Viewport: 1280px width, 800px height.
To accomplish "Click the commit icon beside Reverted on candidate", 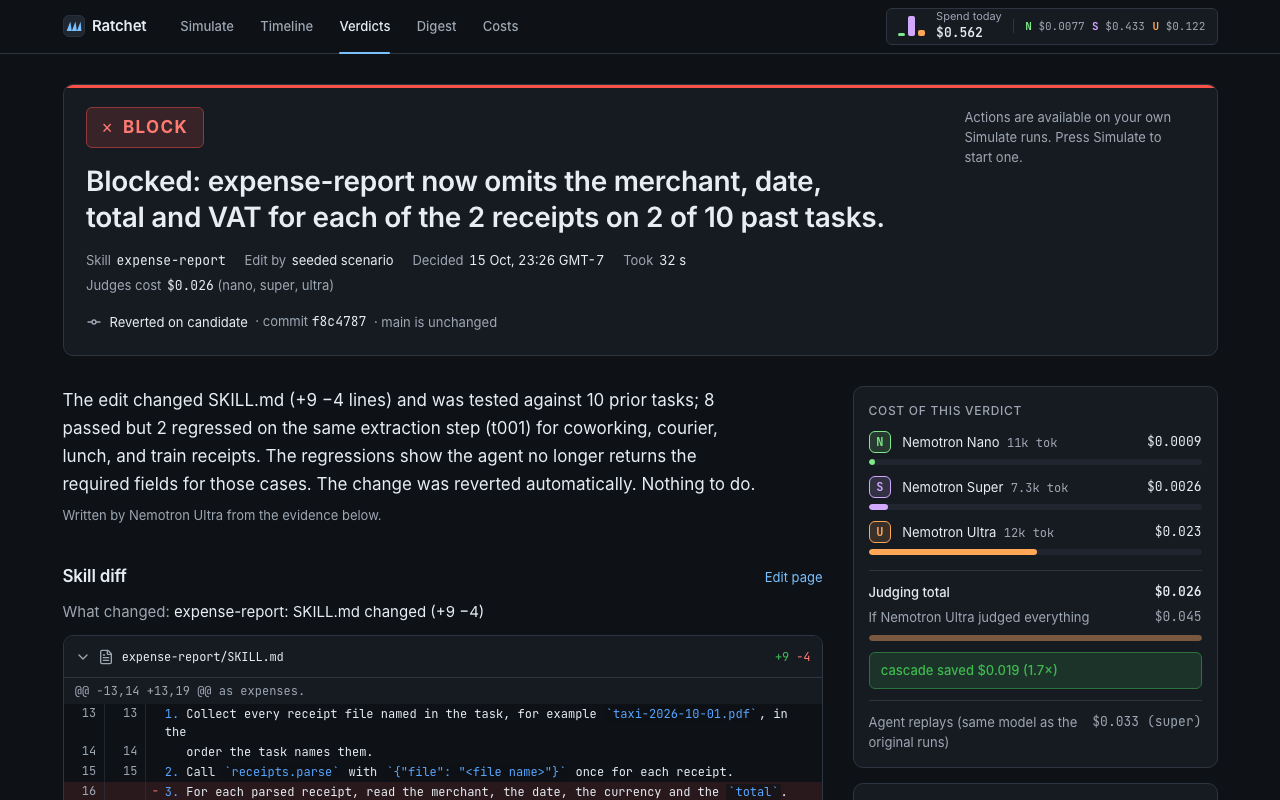I will [94, 322].
